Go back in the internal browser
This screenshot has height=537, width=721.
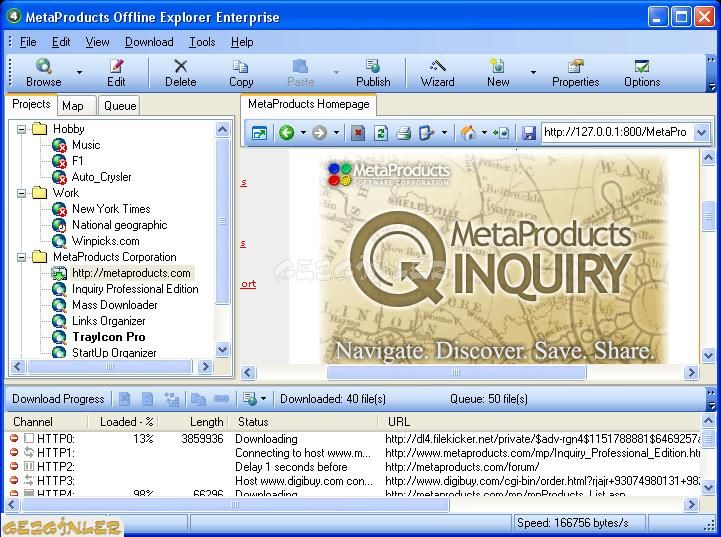coord(286,133)
